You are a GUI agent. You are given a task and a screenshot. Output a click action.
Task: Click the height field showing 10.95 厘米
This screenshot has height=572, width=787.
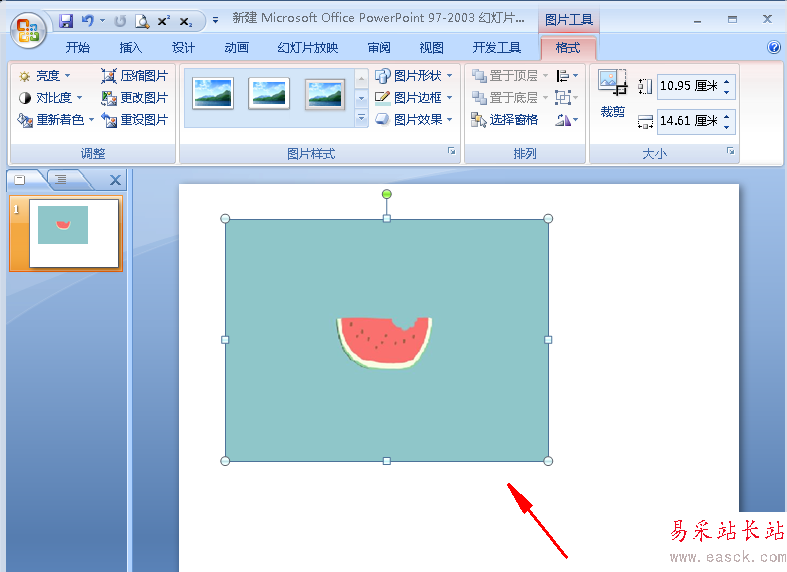pos(689,86)
